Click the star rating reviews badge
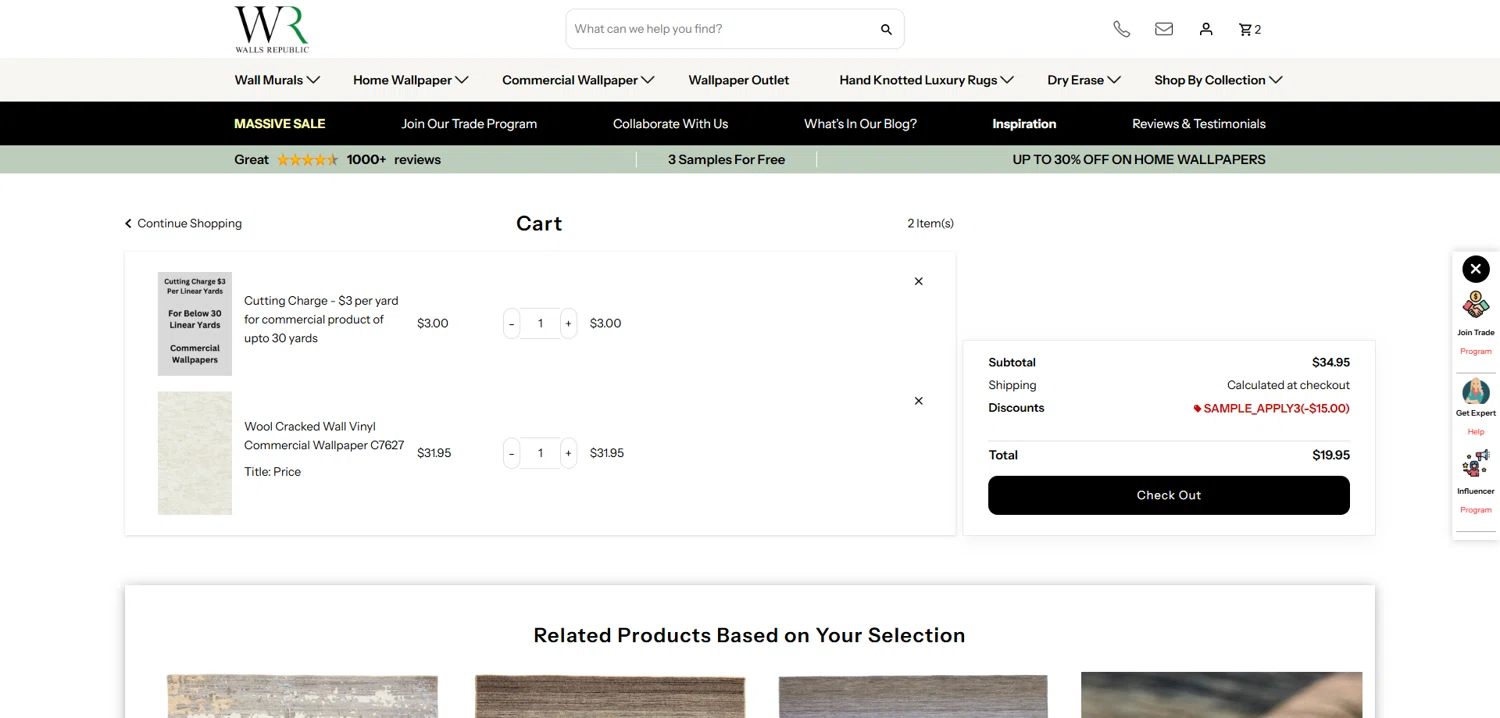The width and height of the screenshot is (1500, 718). pyautogui.click(x=308, y=160)
